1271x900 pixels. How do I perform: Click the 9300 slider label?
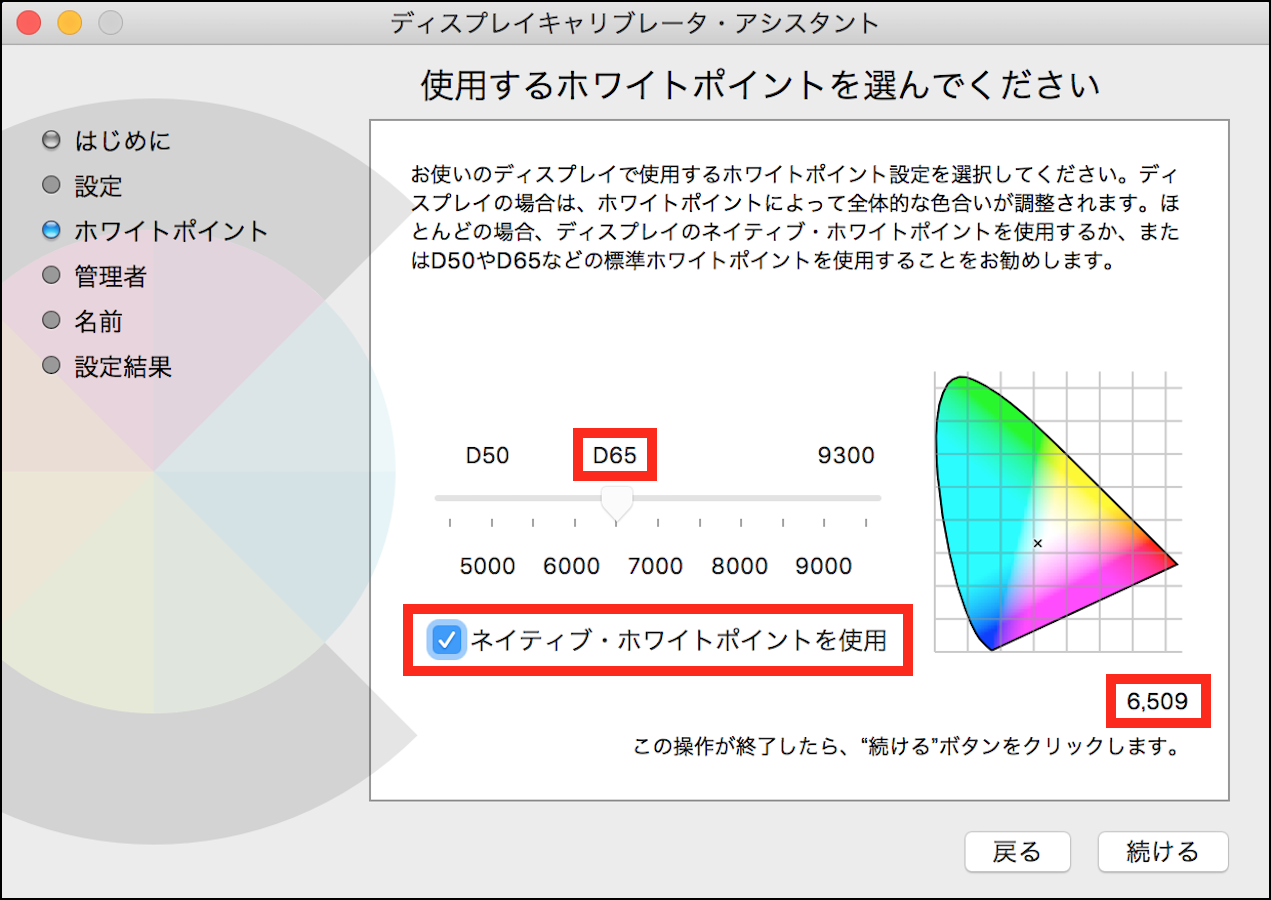pyautogui.click(x=846, y=456)
